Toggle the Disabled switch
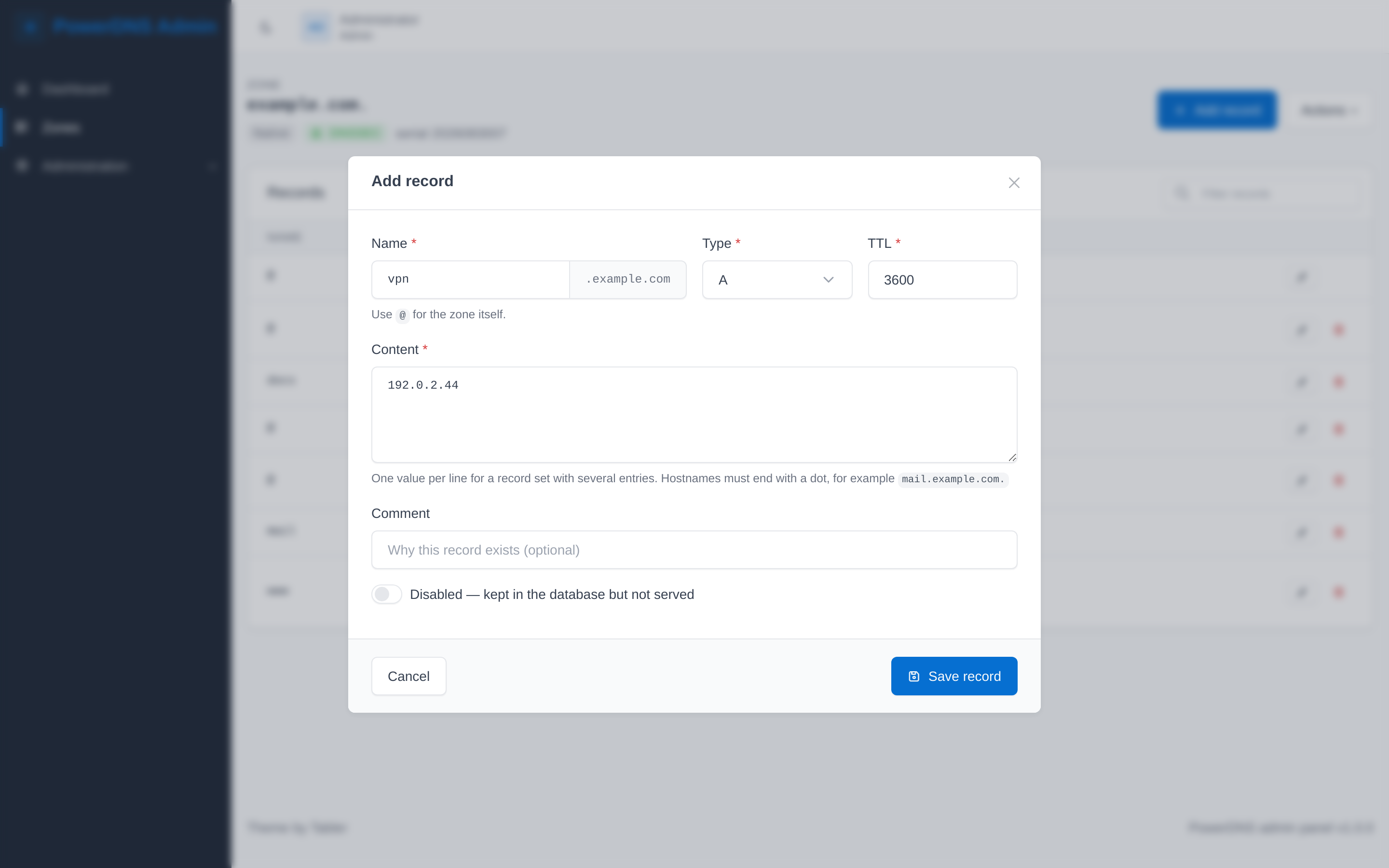1389x868 pixels. point(386,594)
